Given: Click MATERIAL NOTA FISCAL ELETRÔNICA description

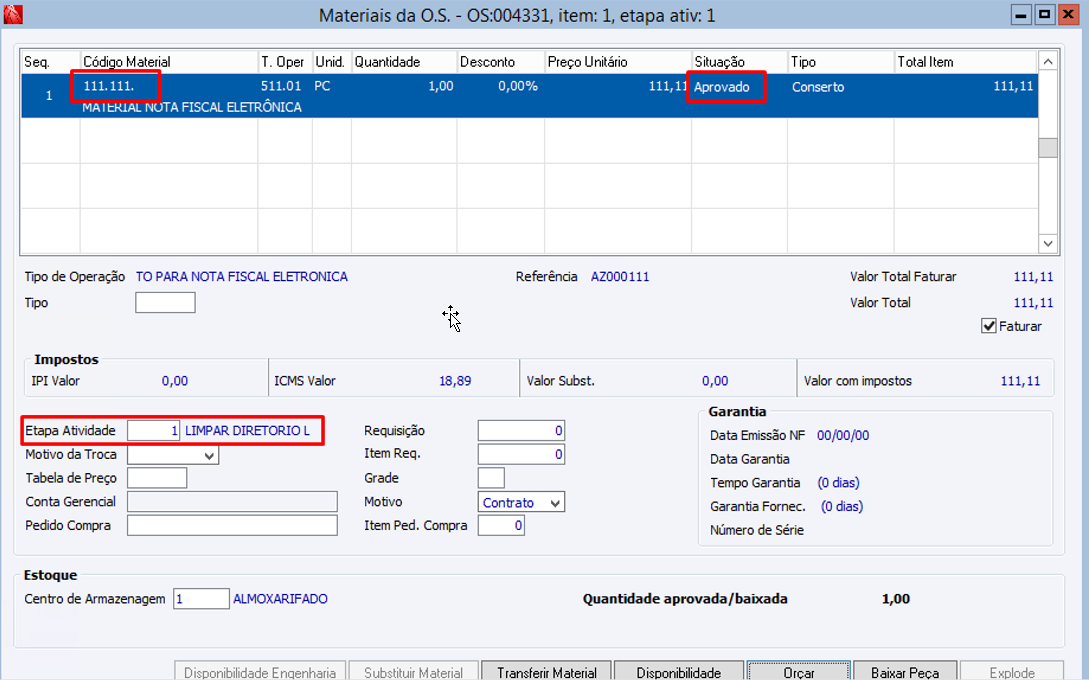Looking at the screenshot, I should pyautogui.click(x=192, y=108).
